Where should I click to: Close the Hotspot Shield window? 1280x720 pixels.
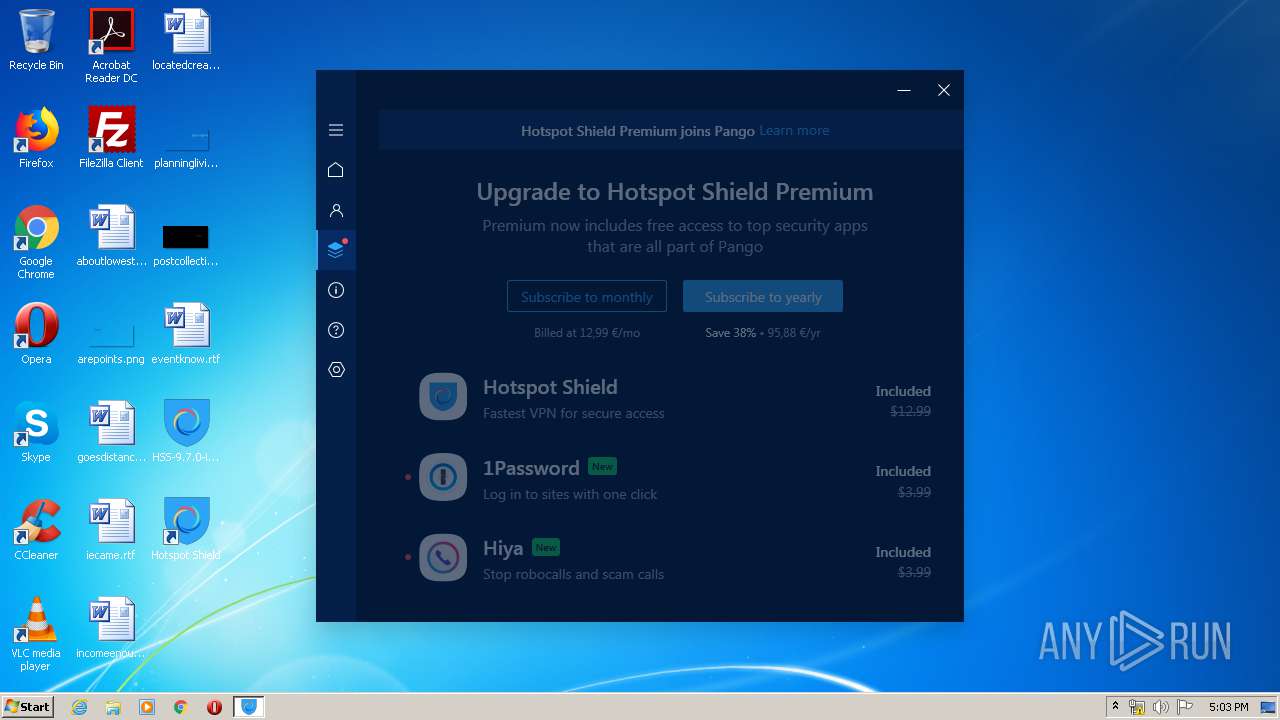click(944, 90)
